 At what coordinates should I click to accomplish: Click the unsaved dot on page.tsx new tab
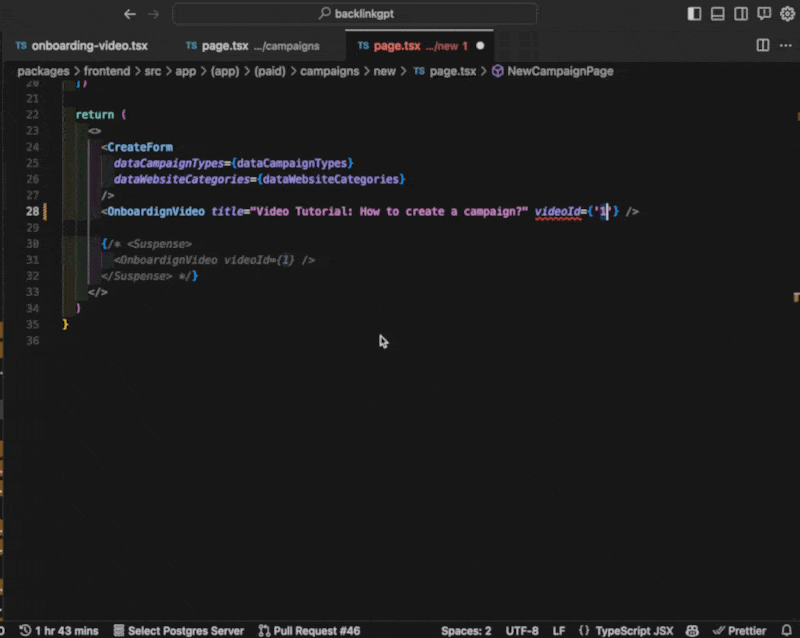(x=480, y=46)
